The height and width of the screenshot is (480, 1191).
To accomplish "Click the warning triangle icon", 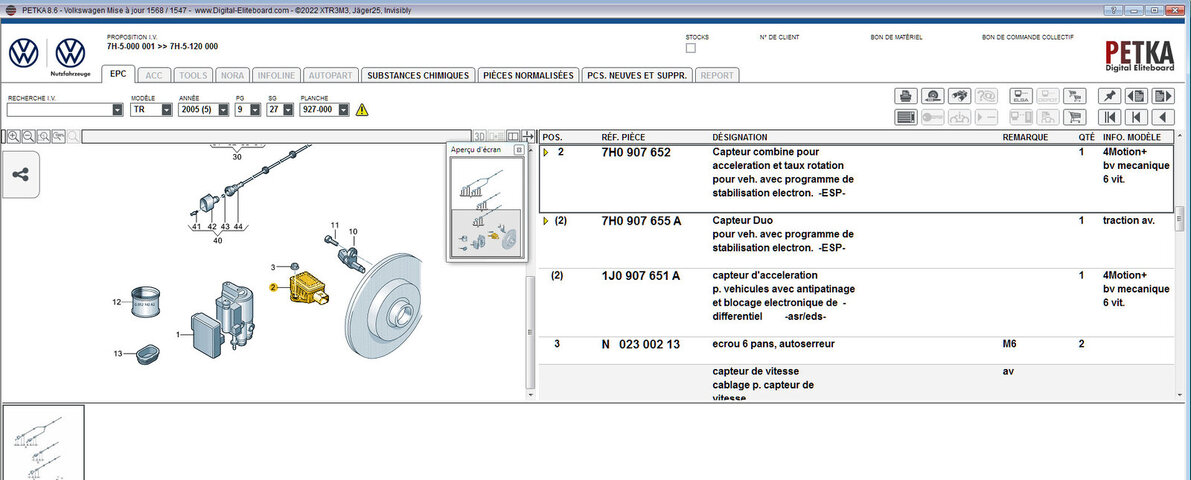I will 362,109.
